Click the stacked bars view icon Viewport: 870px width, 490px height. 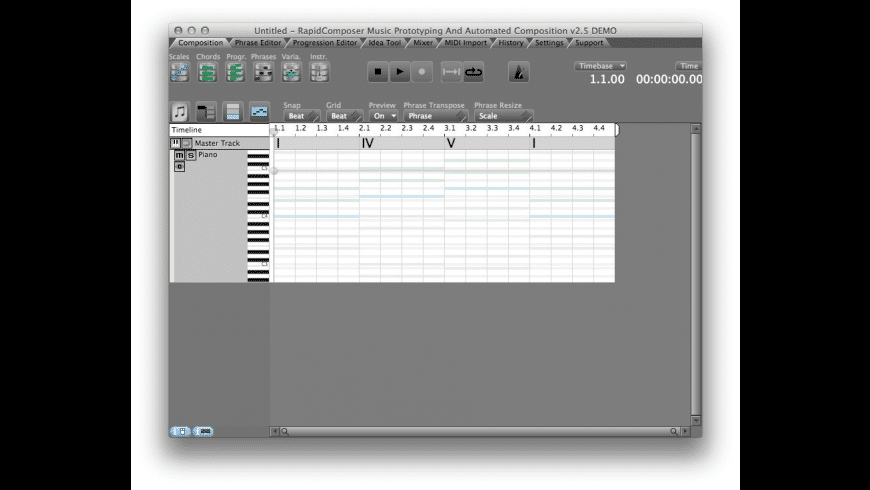point(233,112)
